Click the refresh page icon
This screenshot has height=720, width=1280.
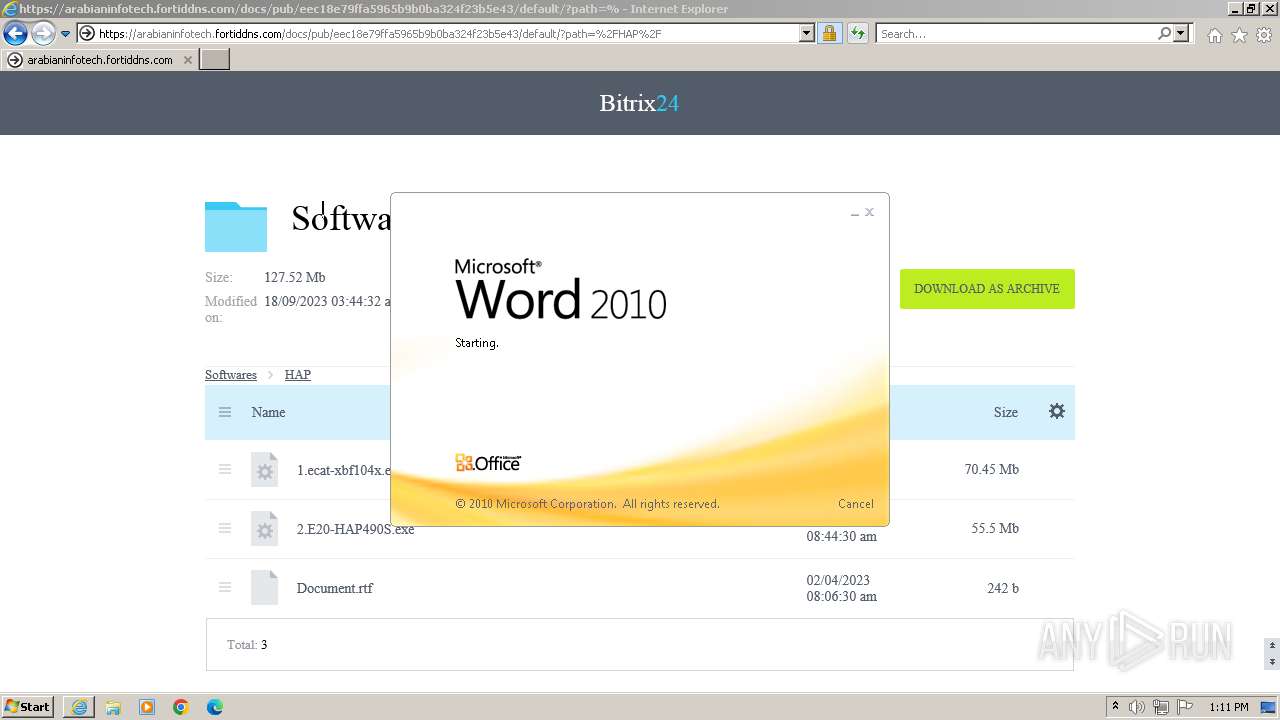point(857,34)
